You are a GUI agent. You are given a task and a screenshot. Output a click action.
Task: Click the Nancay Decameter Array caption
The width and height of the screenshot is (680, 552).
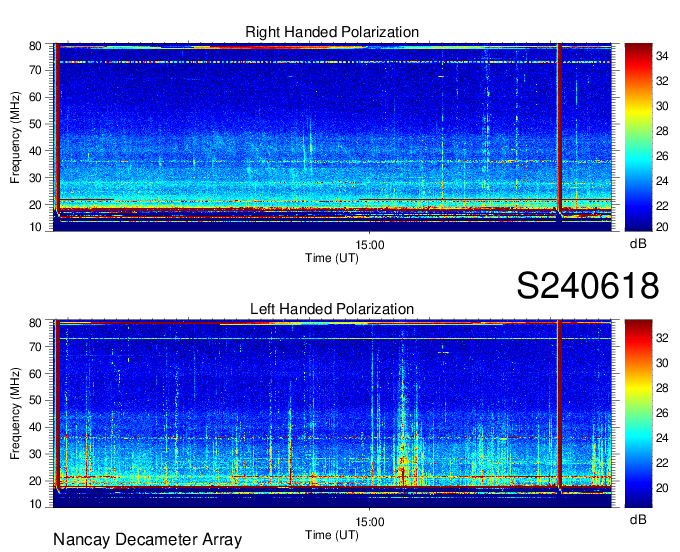pyautogui.click(x=147, y=540)
